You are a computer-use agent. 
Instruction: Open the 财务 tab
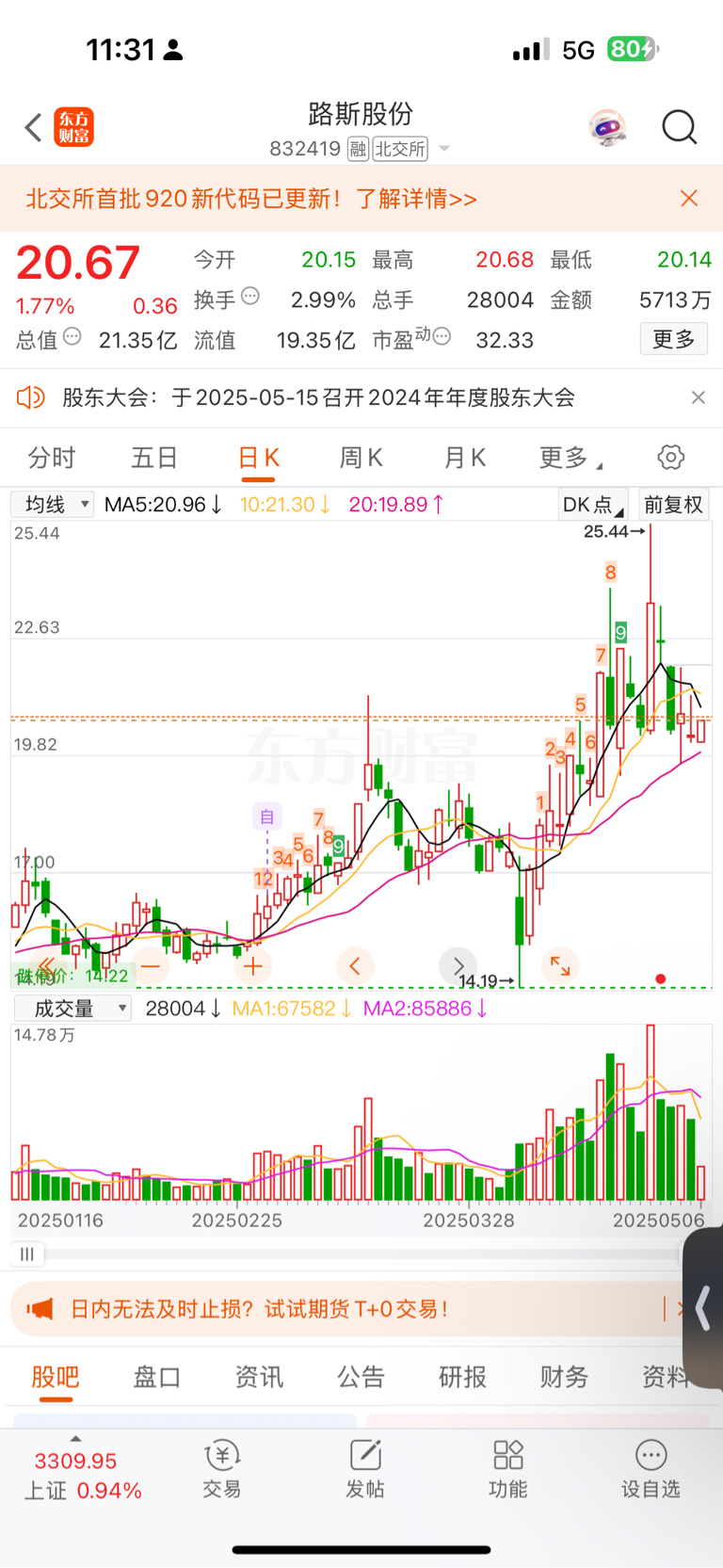point(565,1377)
